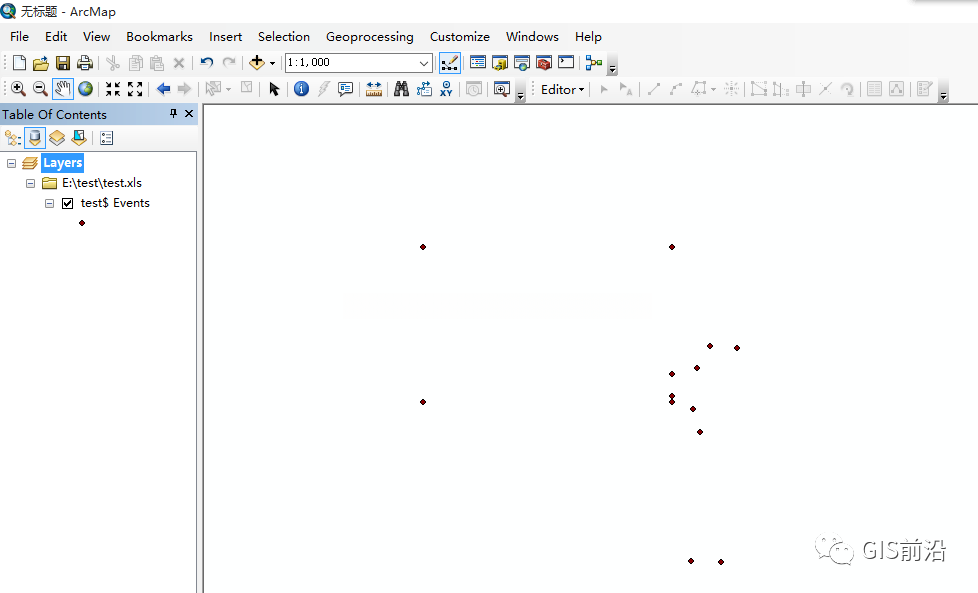Click the red point symbol under test$ Events

(x=82, y=223)
